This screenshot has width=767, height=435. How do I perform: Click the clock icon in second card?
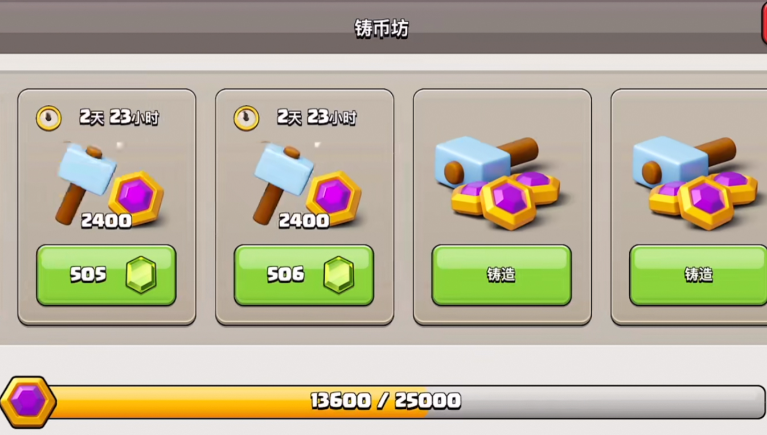tap(246, 118)
